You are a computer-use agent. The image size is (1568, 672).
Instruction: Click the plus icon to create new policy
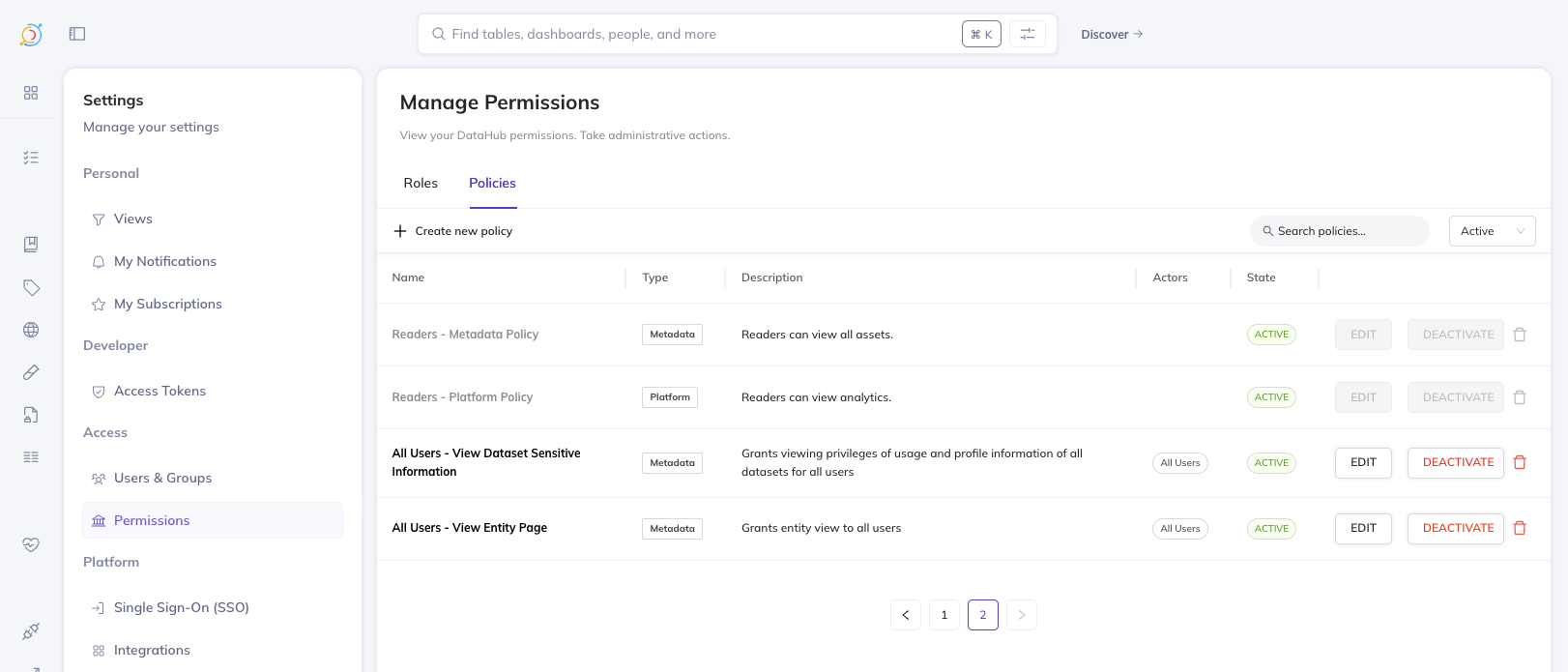click(x=400, y=231)
